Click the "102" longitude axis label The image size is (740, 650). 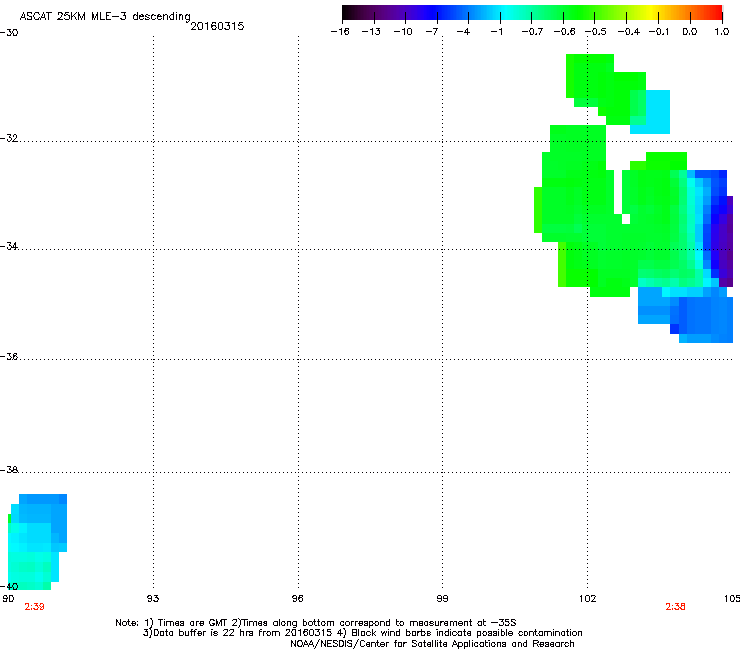(588, 599)
